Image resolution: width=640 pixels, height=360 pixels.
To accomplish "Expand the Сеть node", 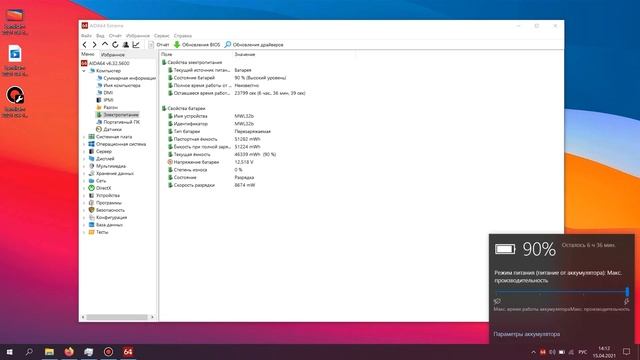I will point(84,181).
